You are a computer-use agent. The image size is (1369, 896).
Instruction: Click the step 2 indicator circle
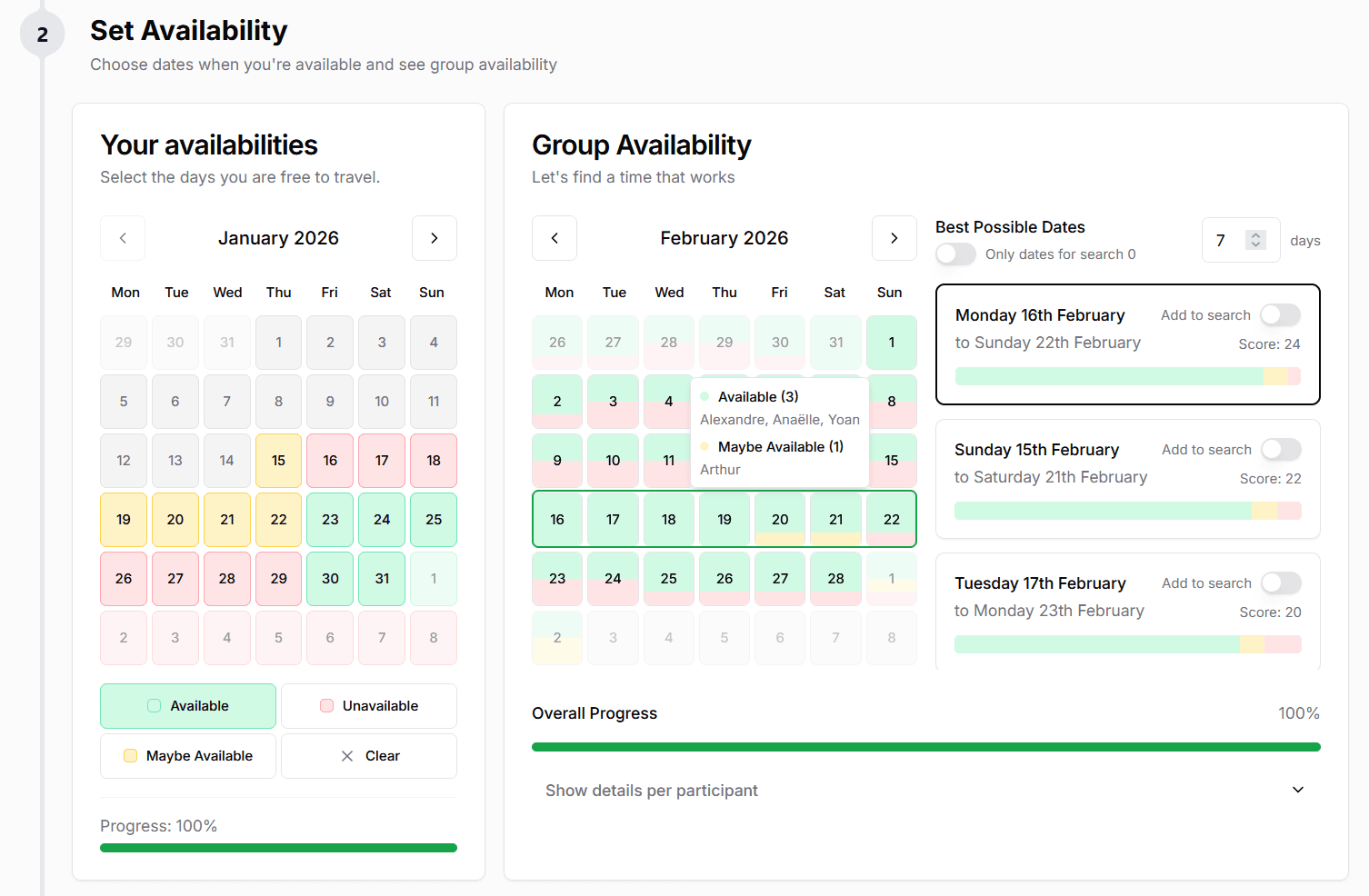[x=42, y=33]
